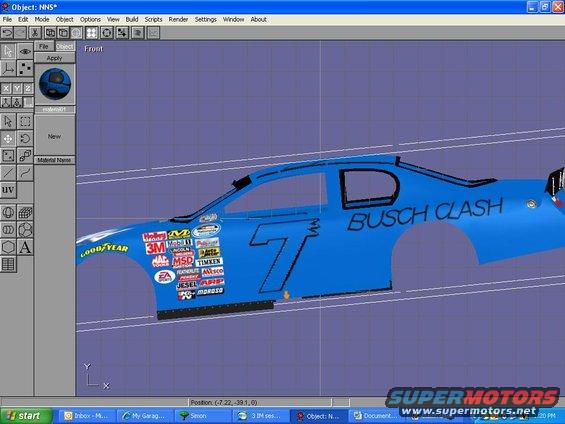Click the Position readout in status bar
The width and height of the screenshot is (565, 424).
coord(260,402)
